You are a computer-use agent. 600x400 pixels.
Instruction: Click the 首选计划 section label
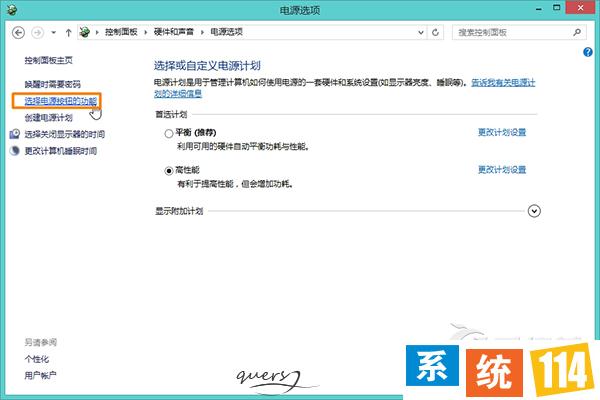pyautogui.click(x=171, y=114)
